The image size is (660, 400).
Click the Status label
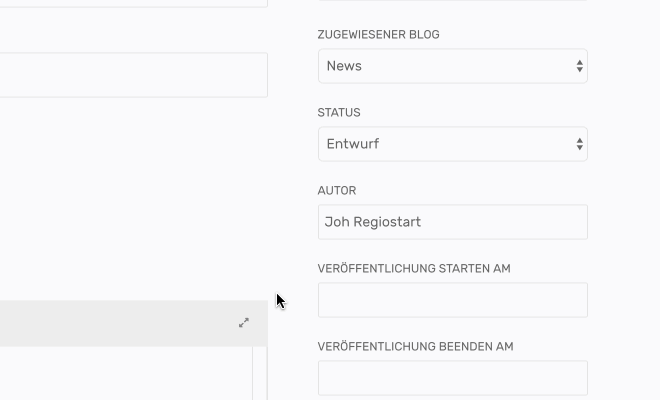click(x=339, y=112)
